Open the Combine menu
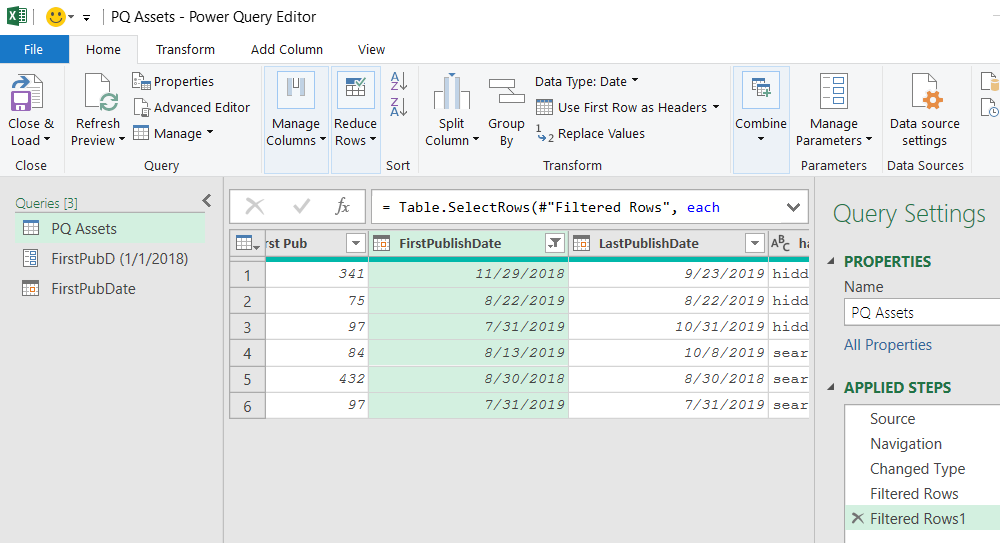This screenshot has width=1000, height=543. pos(761,119)
